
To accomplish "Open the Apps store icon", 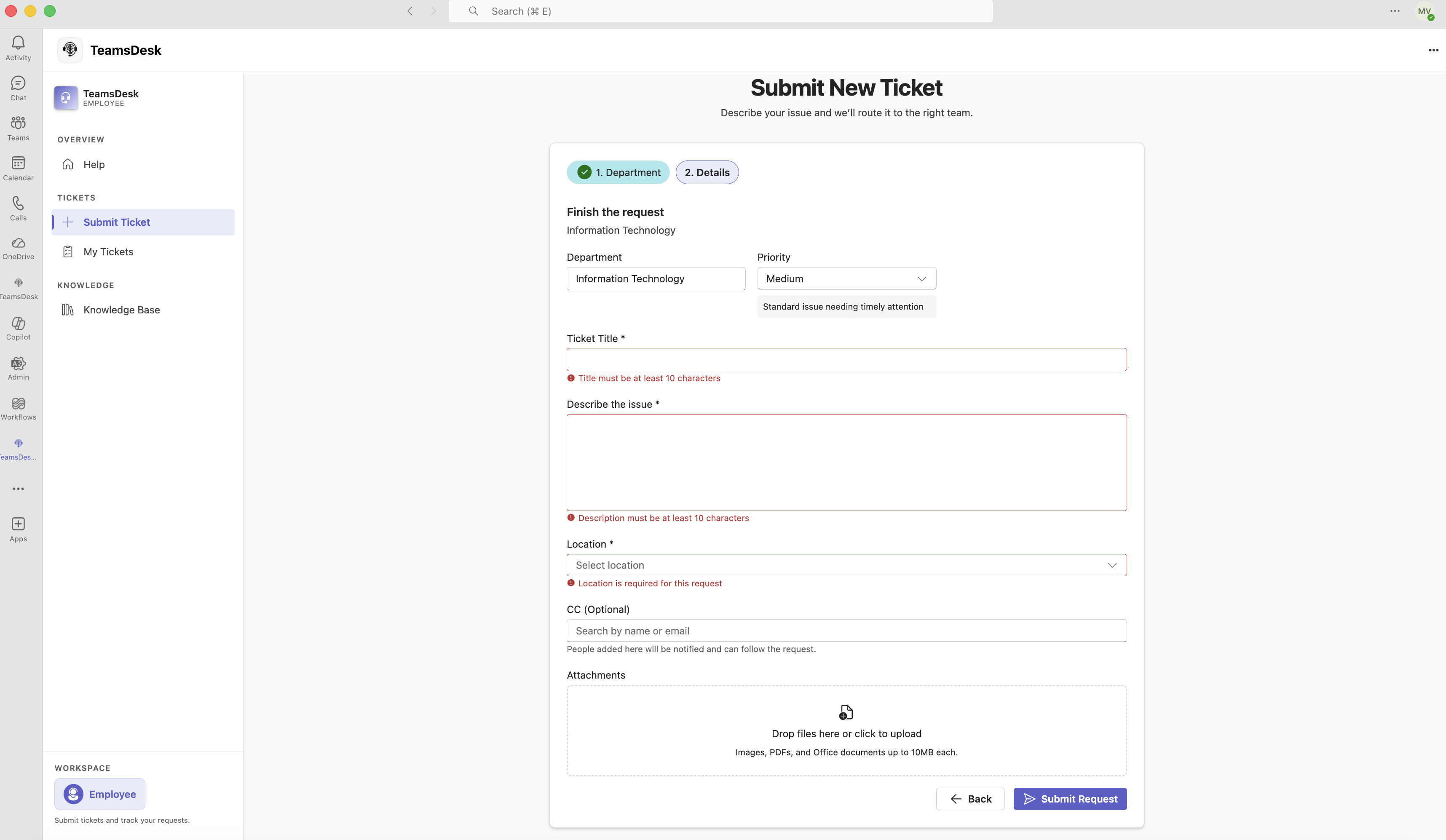I will (x=19, y=524).
